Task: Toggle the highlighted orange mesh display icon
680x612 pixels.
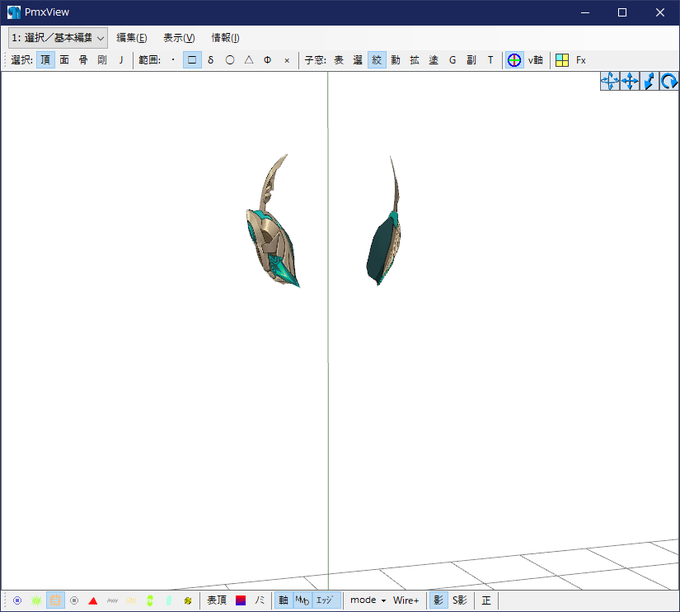Action: pos(56,601)
